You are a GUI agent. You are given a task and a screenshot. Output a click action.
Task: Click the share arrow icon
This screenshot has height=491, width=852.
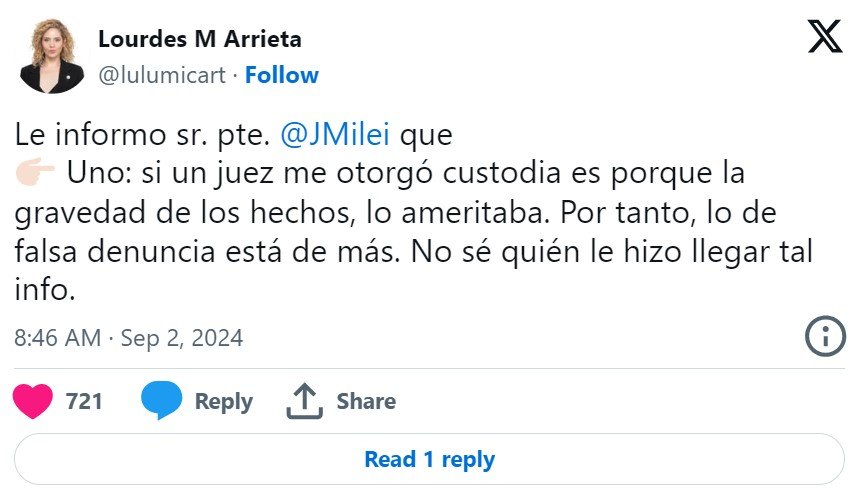(x=303, y=401)
